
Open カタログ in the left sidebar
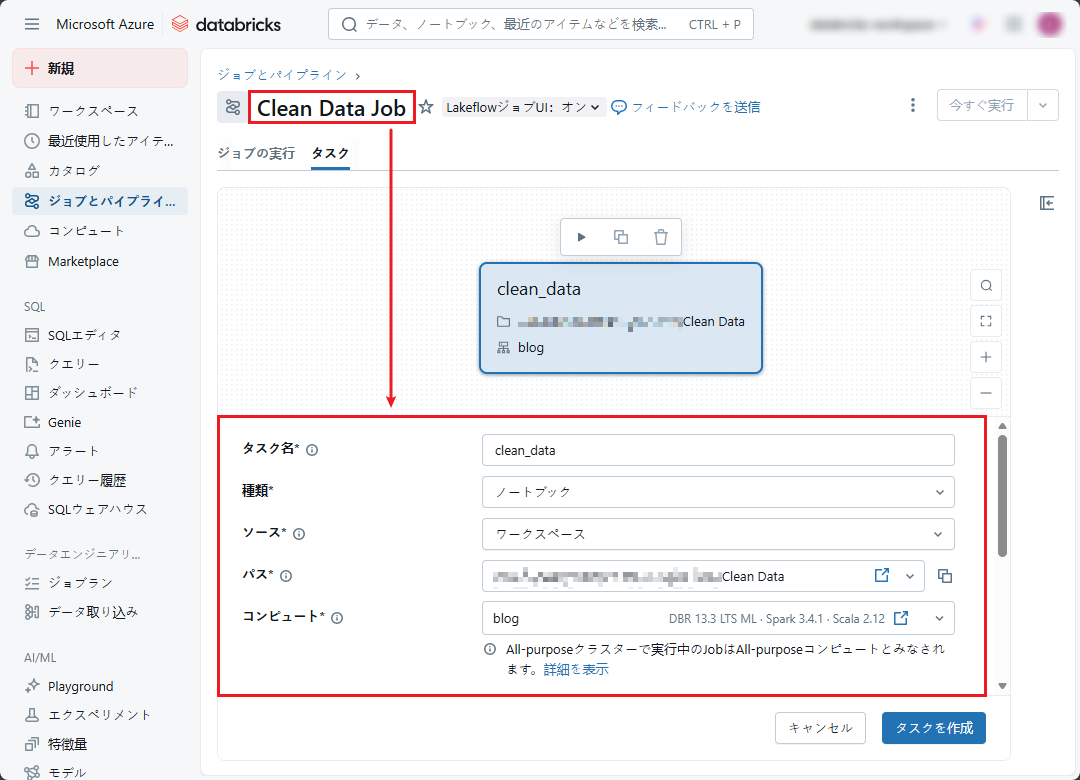(74, 171)
